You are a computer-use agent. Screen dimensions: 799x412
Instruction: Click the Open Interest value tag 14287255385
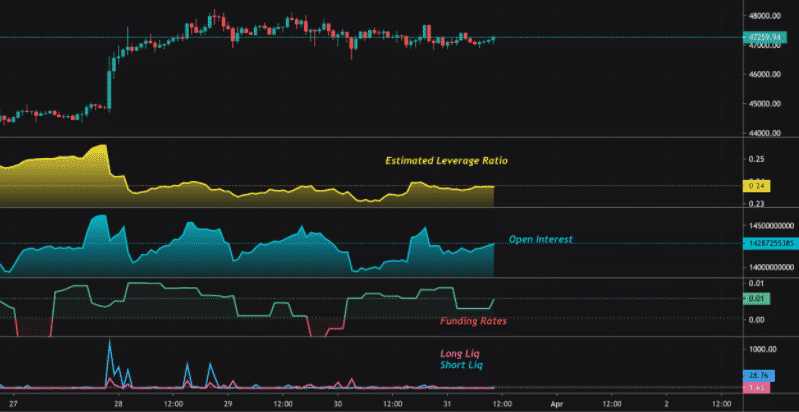(767, 243)
